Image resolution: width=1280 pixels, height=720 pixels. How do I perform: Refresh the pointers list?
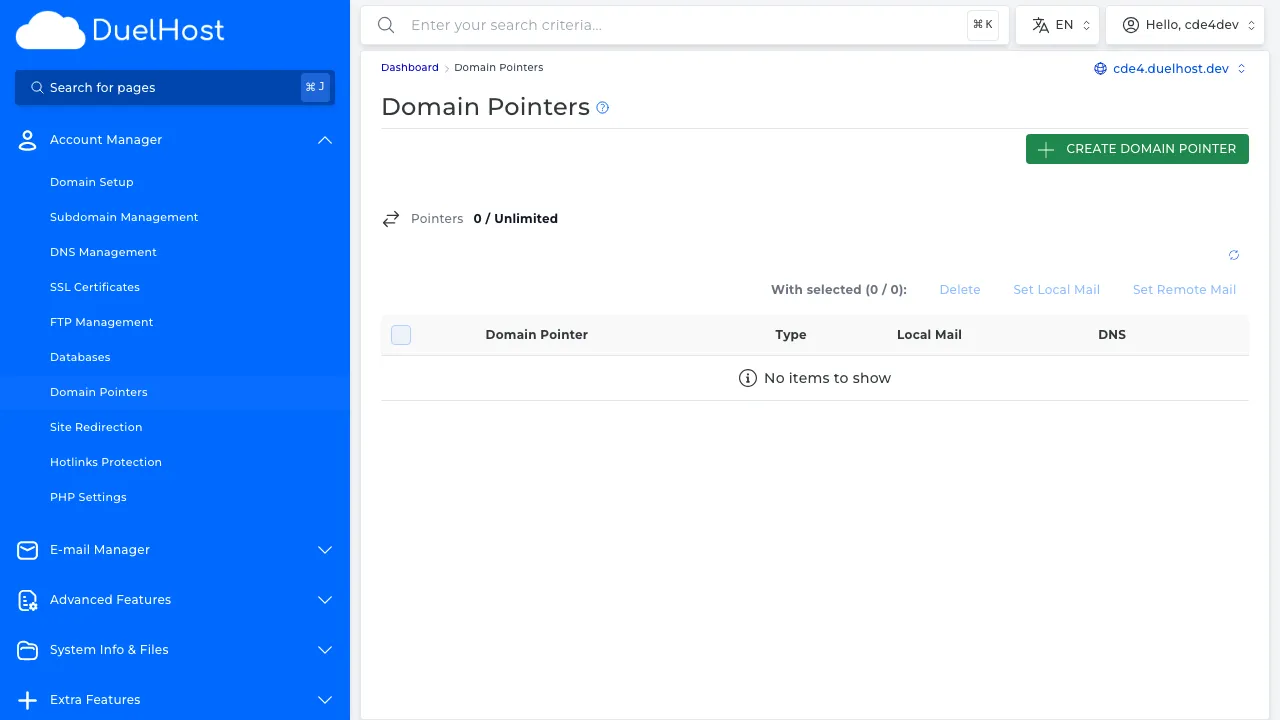point(1234,255)
